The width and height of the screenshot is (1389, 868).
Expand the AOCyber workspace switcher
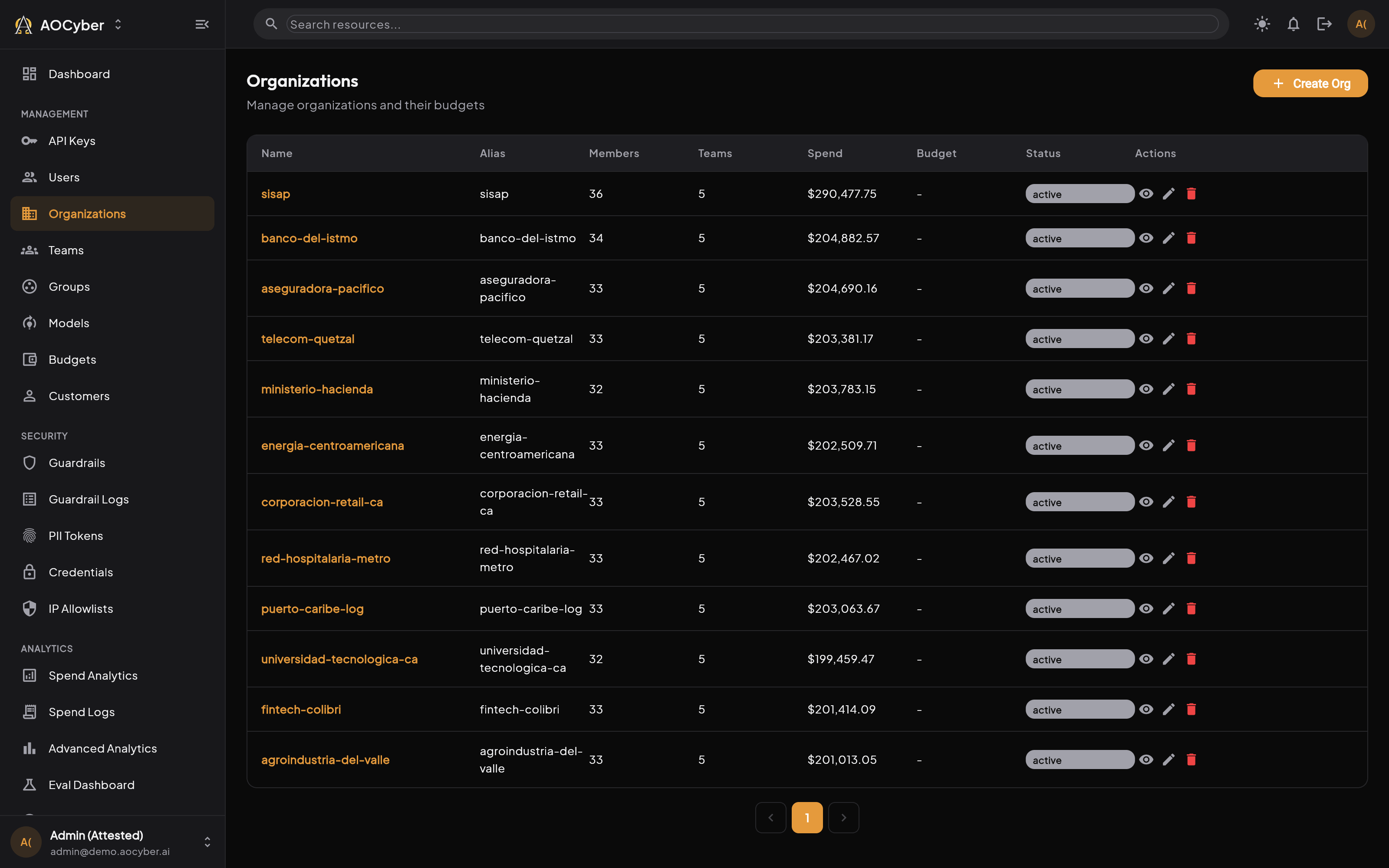point(118,25)
